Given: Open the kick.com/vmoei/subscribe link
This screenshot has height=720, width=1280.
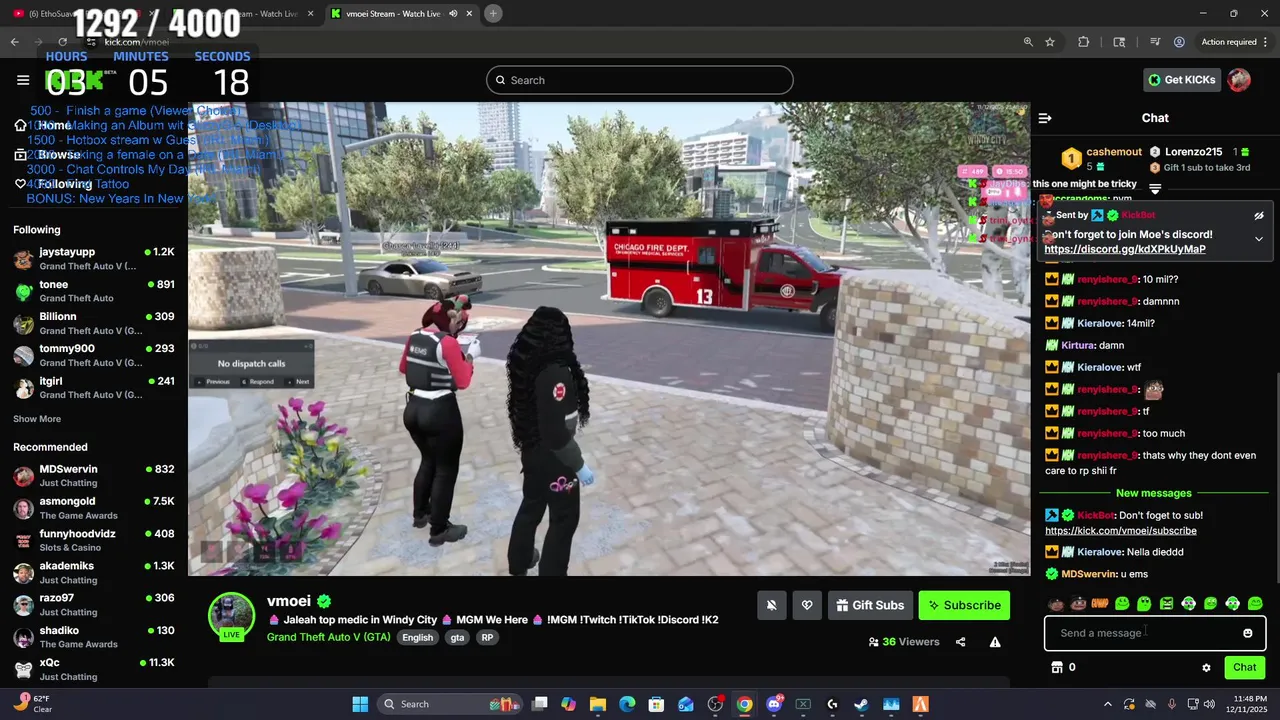Looking at the screenshot, I should (1121, 531).
